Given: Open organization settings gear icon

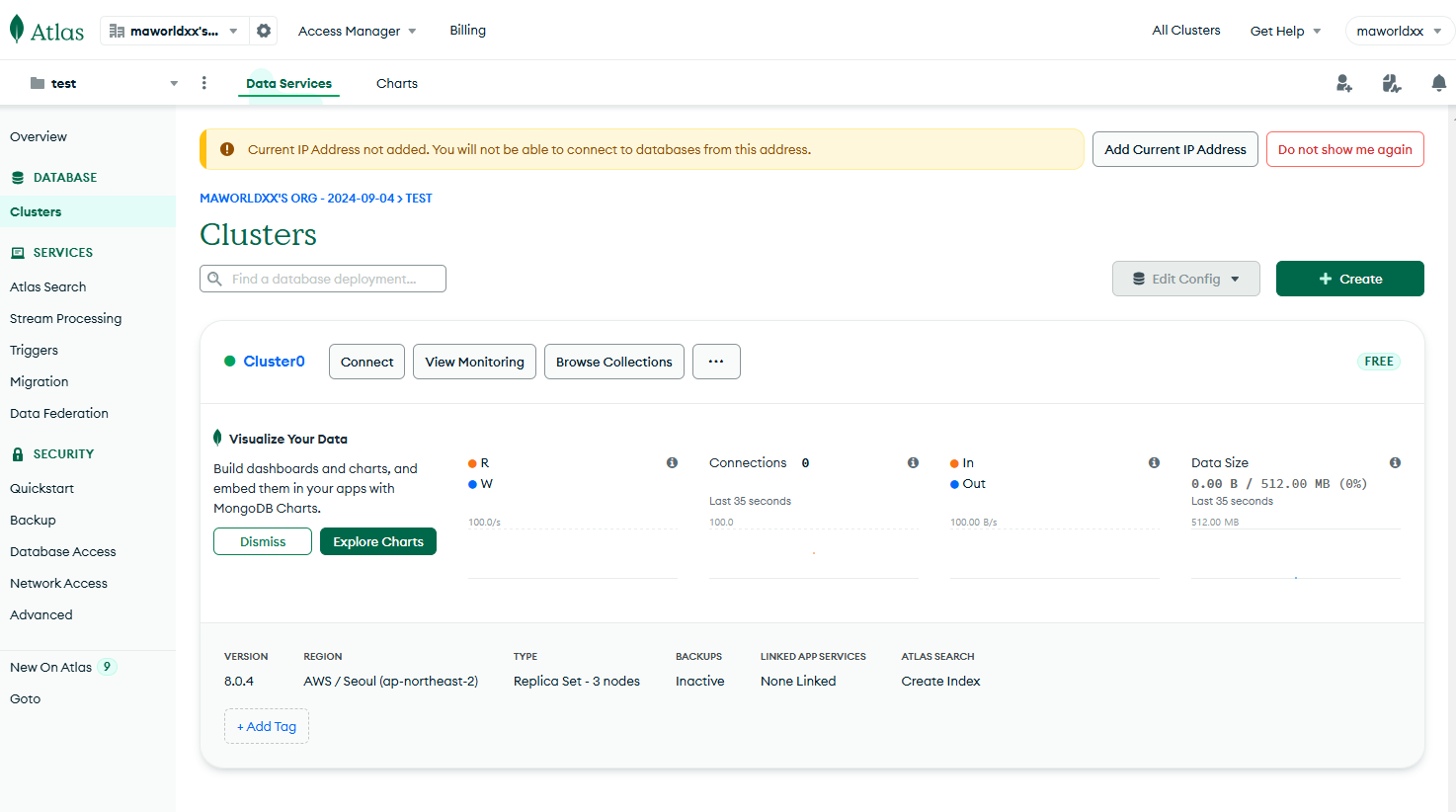Looking at the screenshot, I should pos(264,31).
